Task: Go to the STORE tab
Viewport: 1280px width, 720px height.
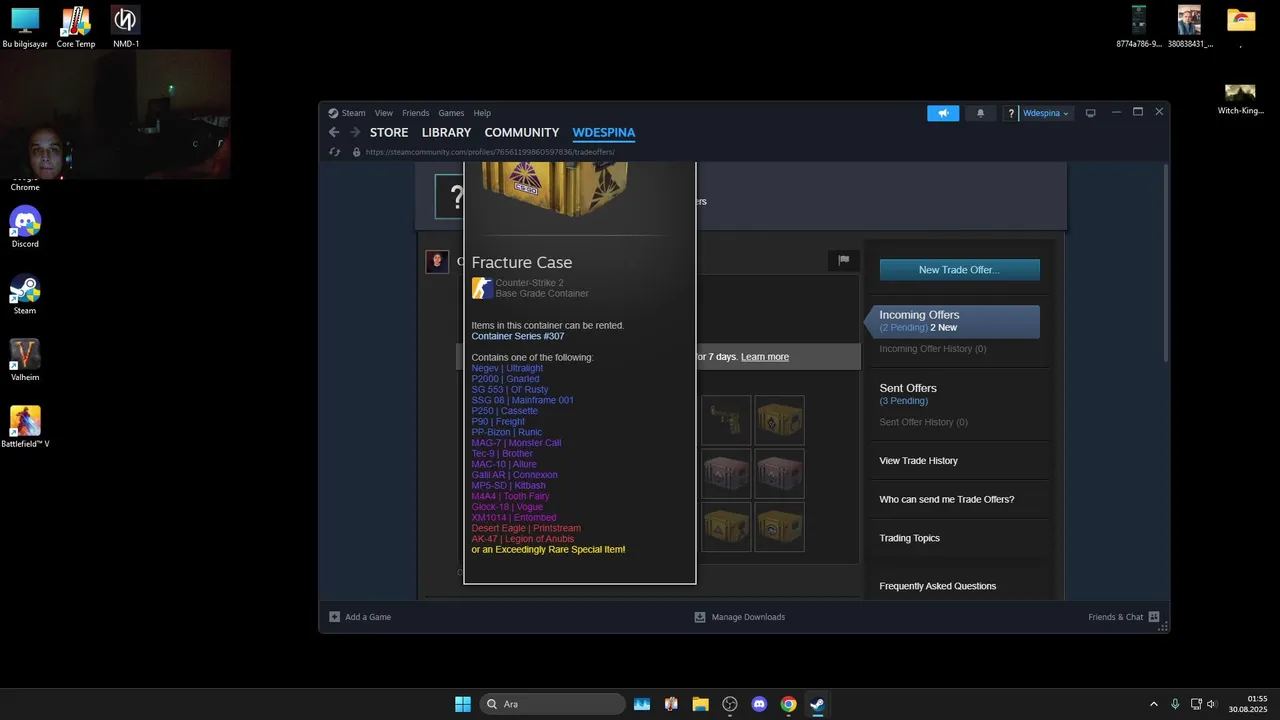Action: [389, 132]
